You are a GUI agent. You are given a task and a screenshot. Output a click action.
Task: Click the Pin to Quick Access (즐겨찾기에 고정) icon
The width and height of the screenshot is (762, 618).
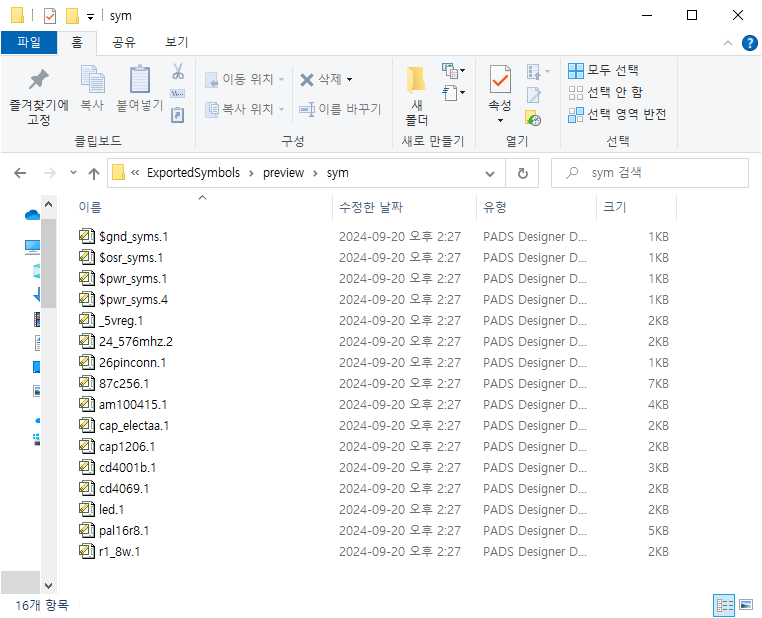pyautogui.click(x=38, y=82)
